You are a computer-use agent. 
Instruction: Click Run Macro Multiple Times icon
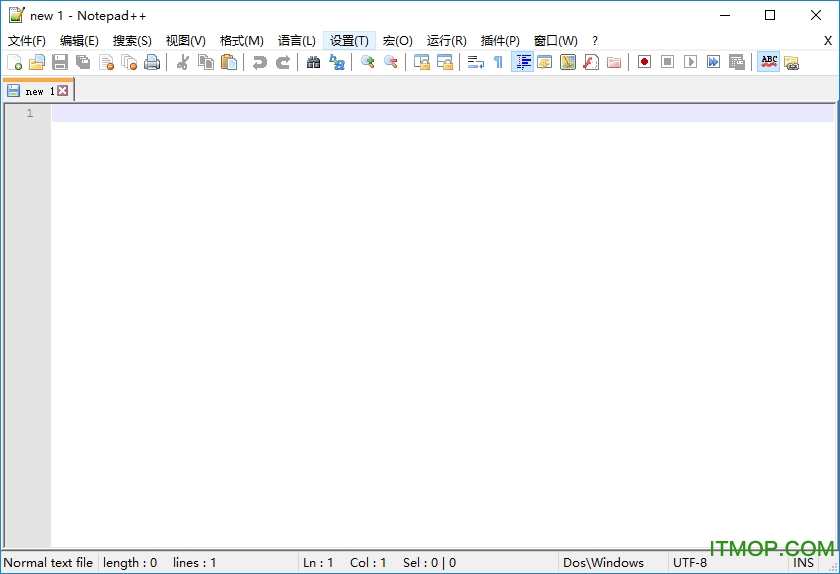(x=714, y=62)
